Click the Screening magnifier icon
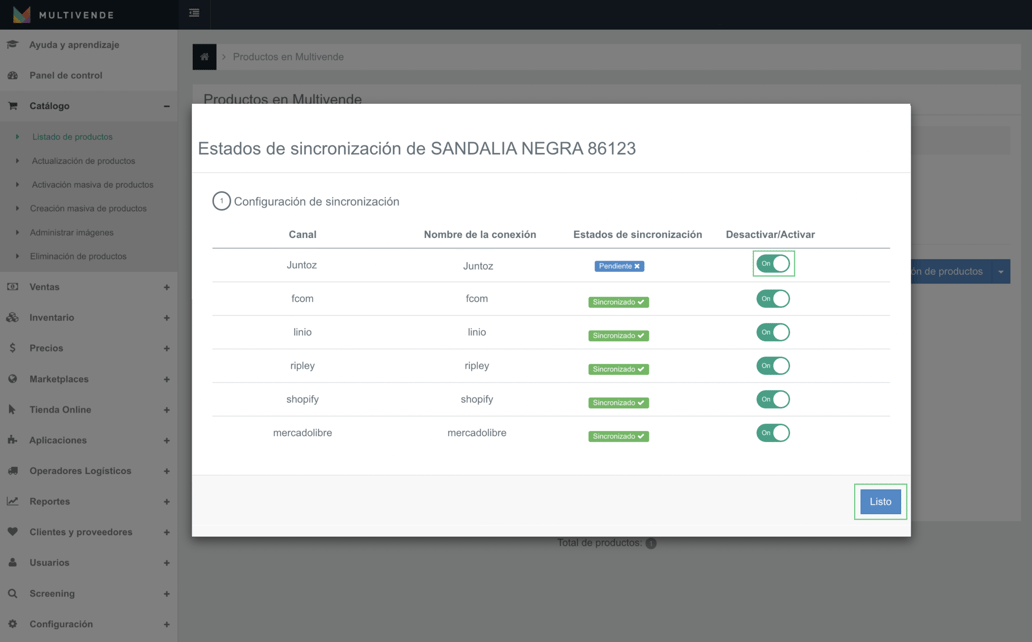 click(x=13, y=593)
